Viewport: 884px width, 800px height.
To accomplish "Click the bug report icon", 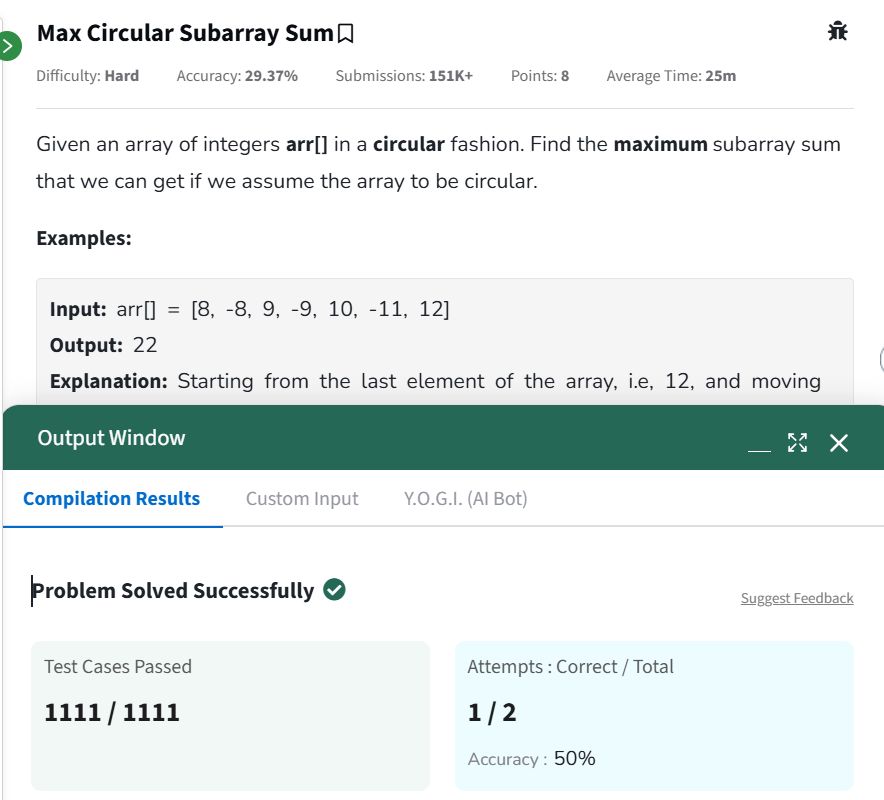I will 837,31.
